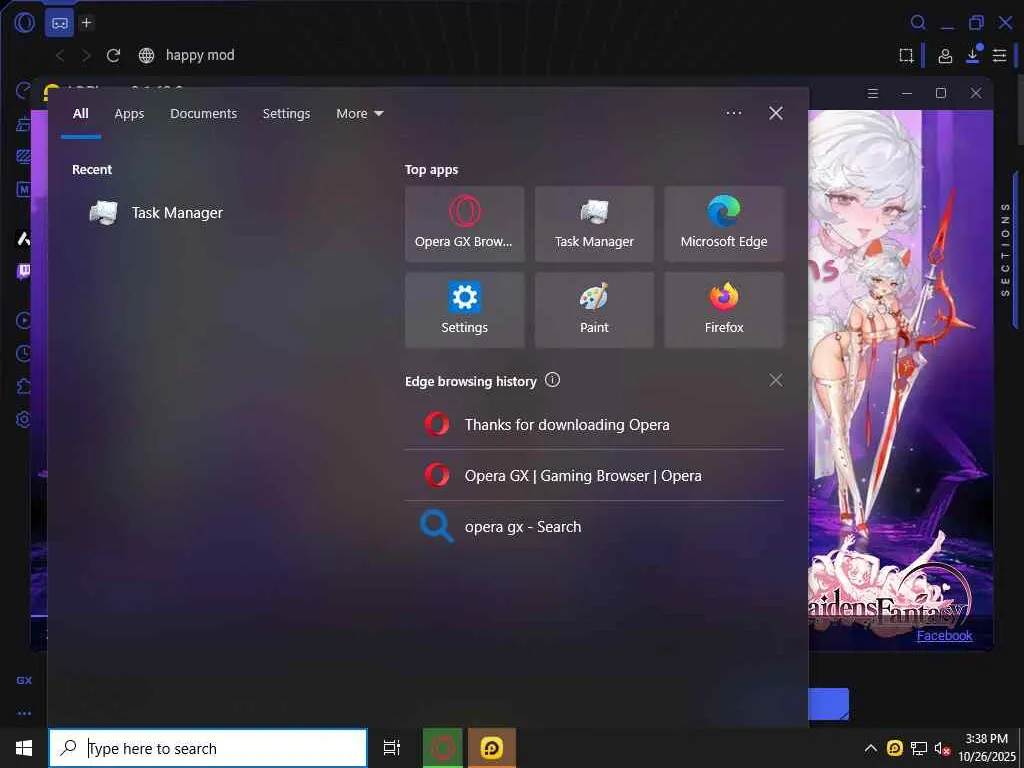Follow the Facebook link in LDPlayer window
This screenshot has width=1024, height=768.
tap(944, 635)
